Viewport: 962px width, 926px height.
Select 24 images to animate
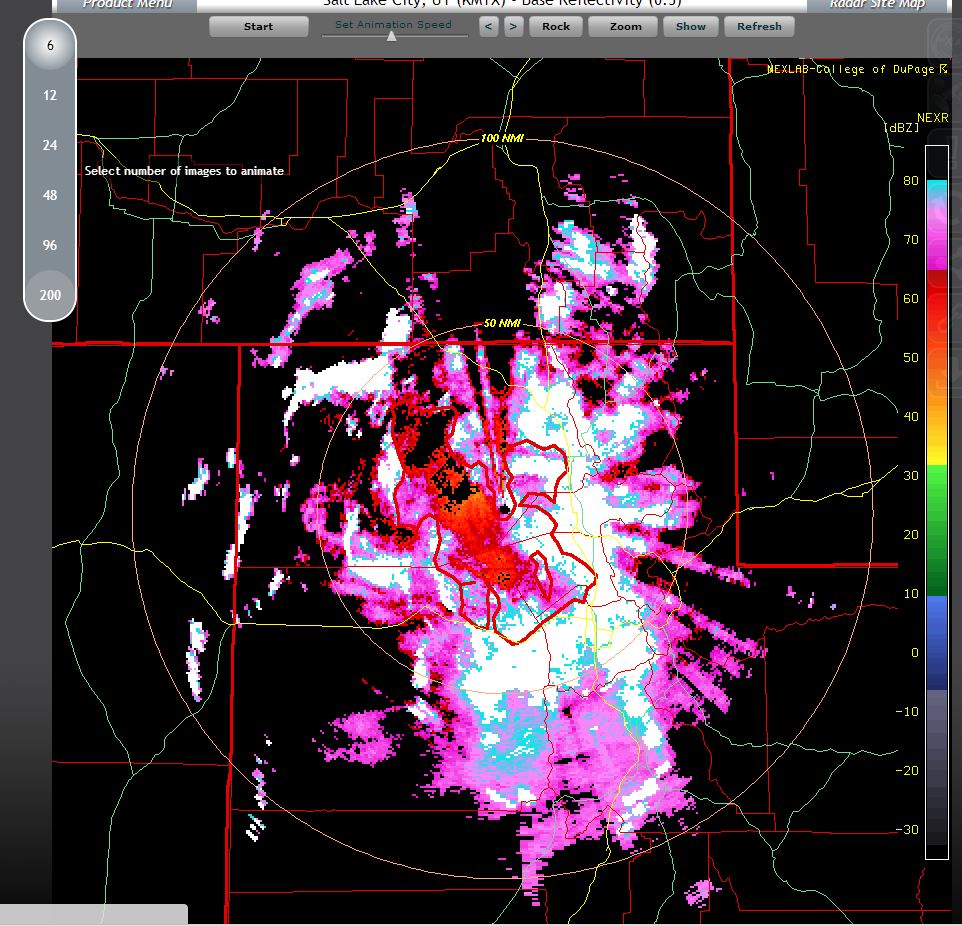50,146
